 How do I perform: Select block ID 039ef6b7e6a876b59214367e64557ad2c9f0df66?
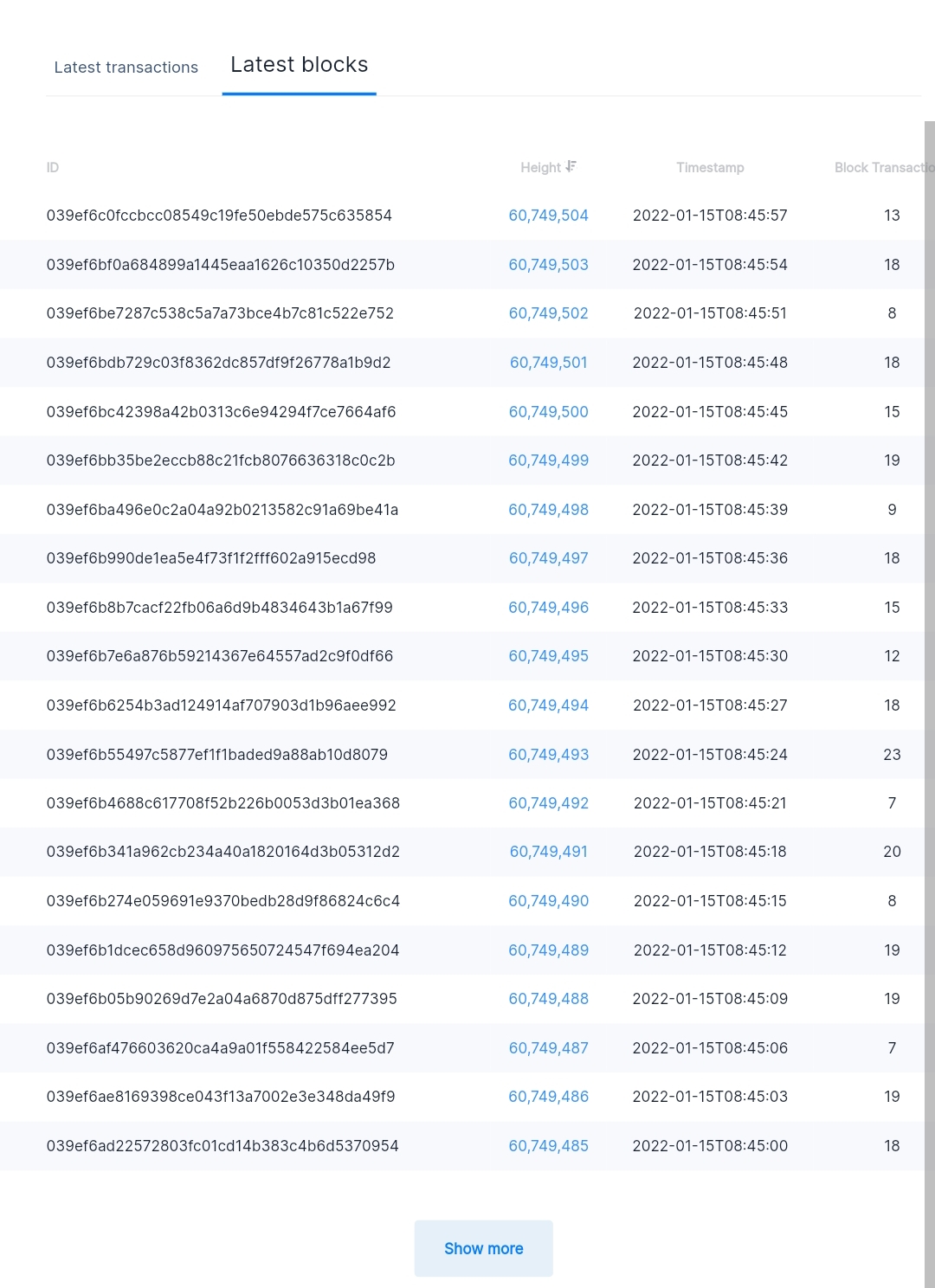click(220, 656)
